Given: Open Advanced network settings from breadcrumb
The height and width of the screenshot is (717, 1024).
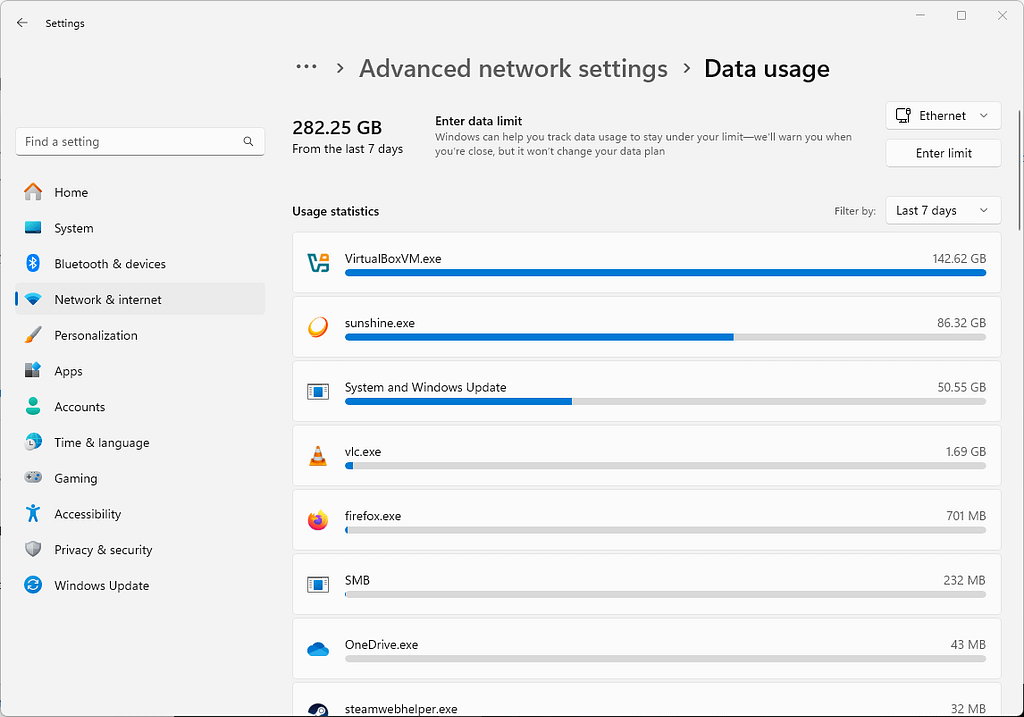Looking at the screenshot, I should tap(513, 68).
